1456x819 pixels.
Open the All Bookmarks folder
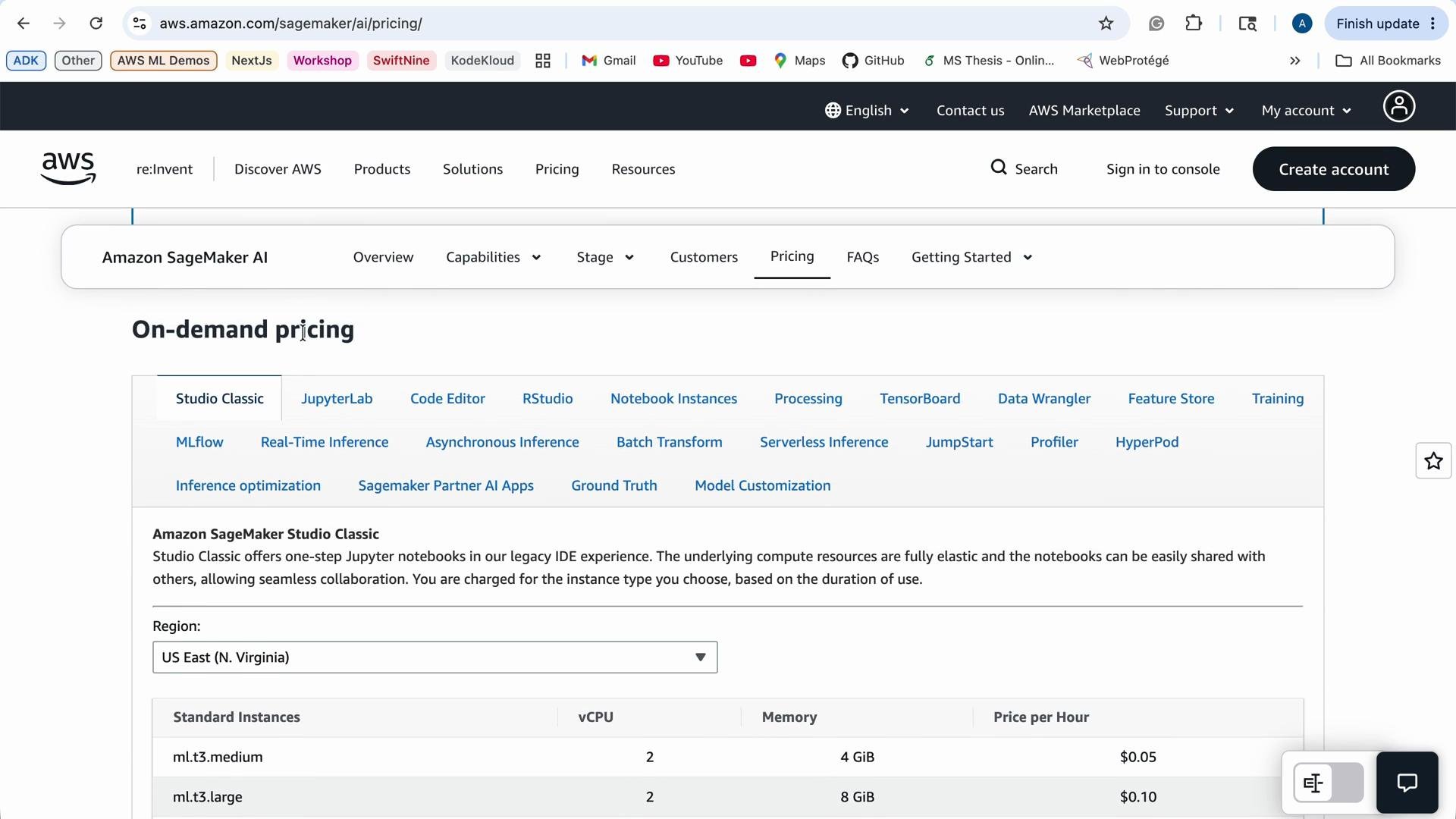(1388, 61)
